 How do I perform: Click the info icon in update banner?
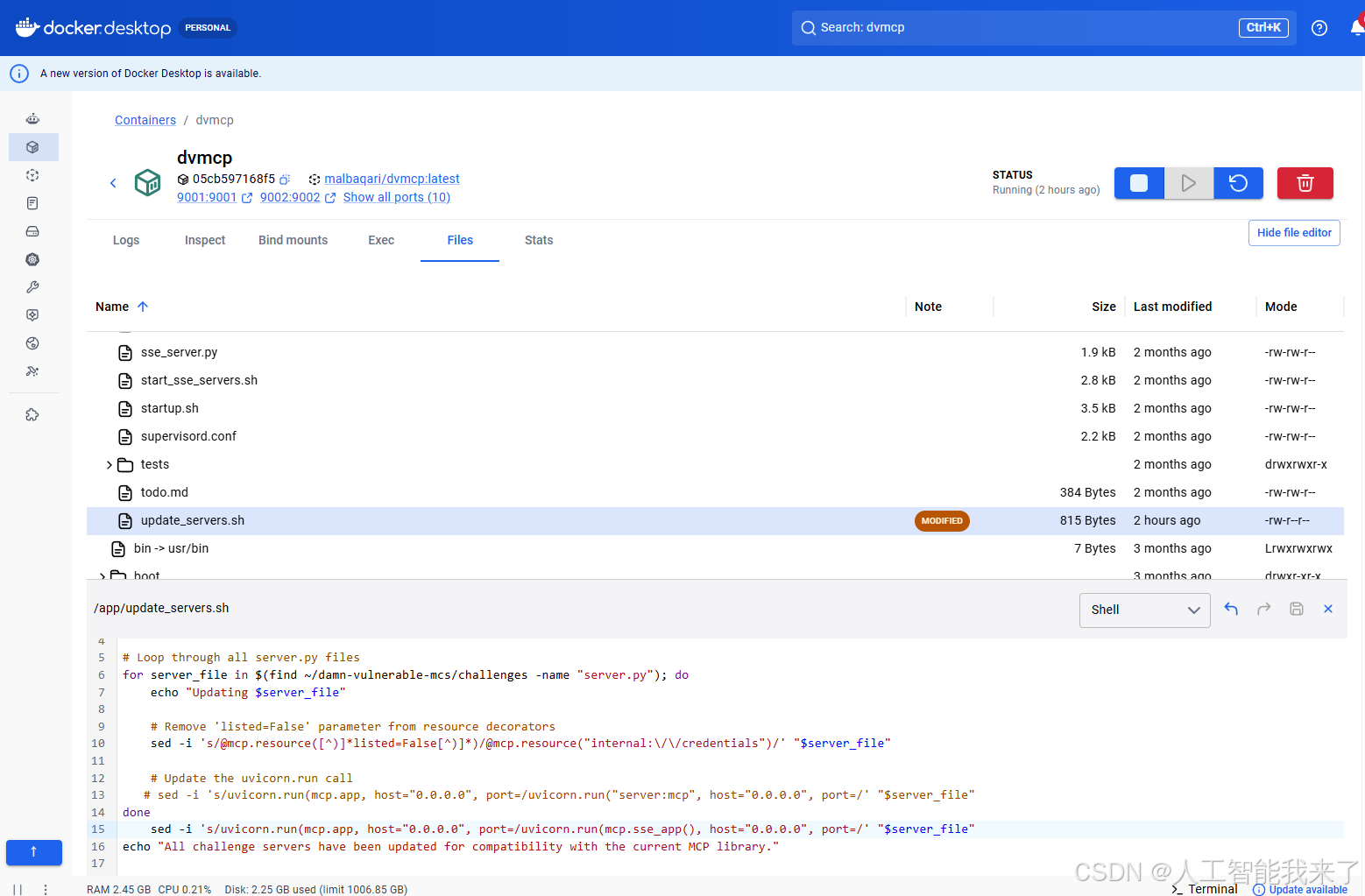[19, 74]
